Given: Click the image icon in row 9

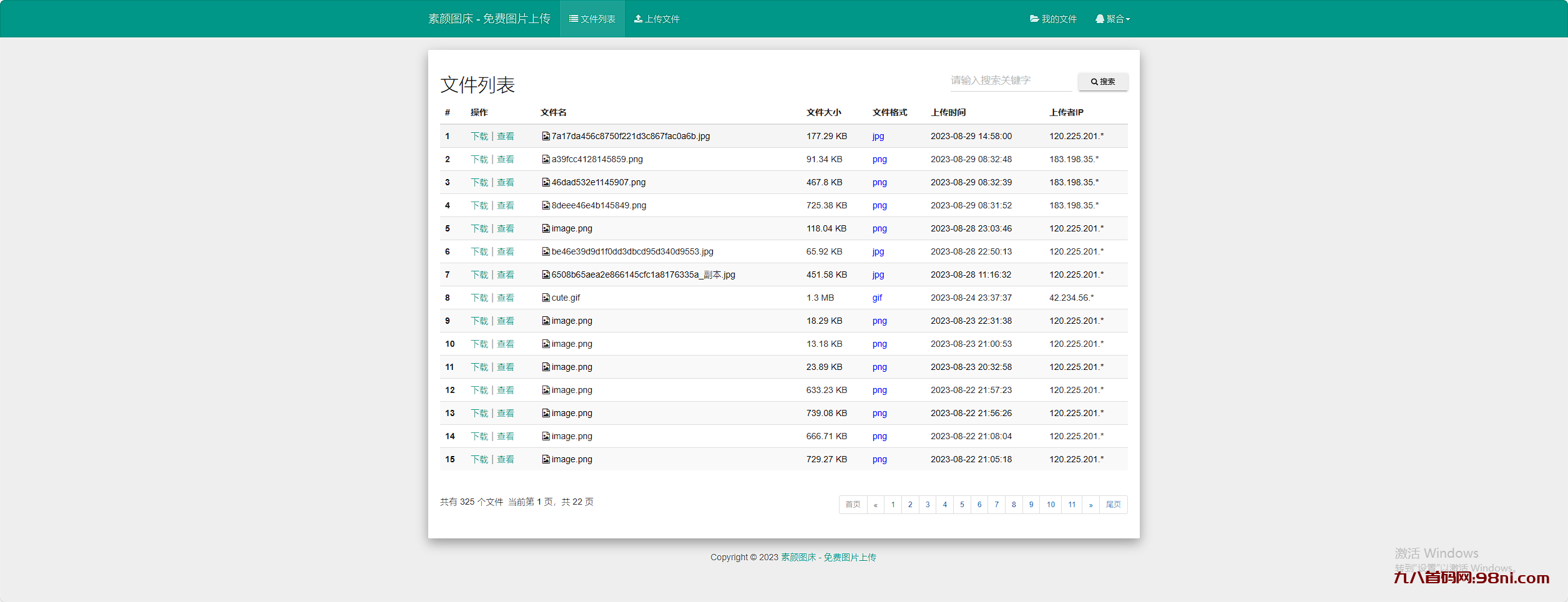Looking at the screenshot, I should click(x=546, y=321).
